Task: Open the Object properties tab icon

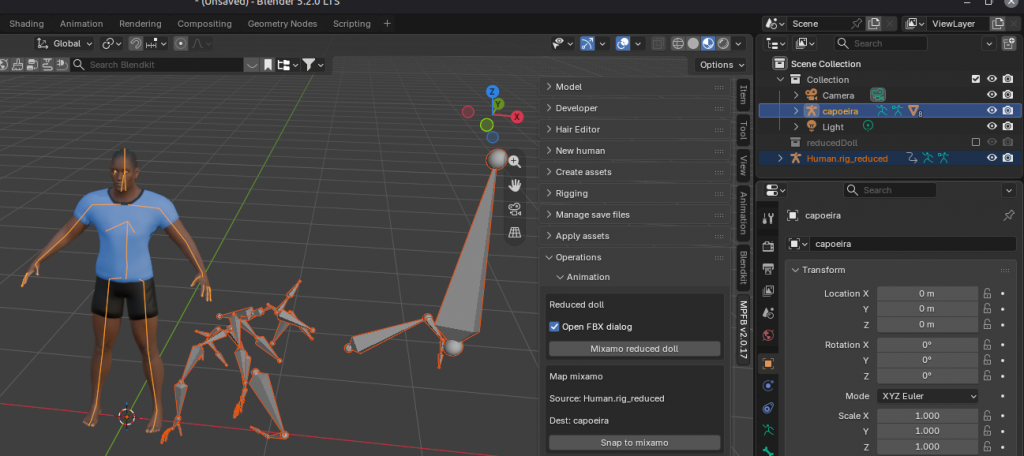Action: 769,363
